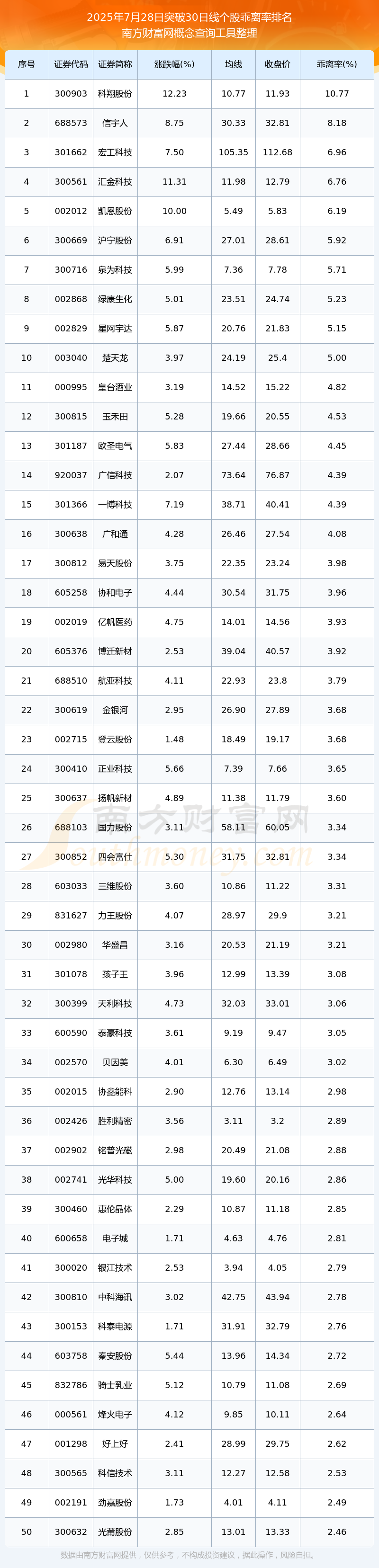
Task: Select stock name 光华科技
Action: 115,1180
